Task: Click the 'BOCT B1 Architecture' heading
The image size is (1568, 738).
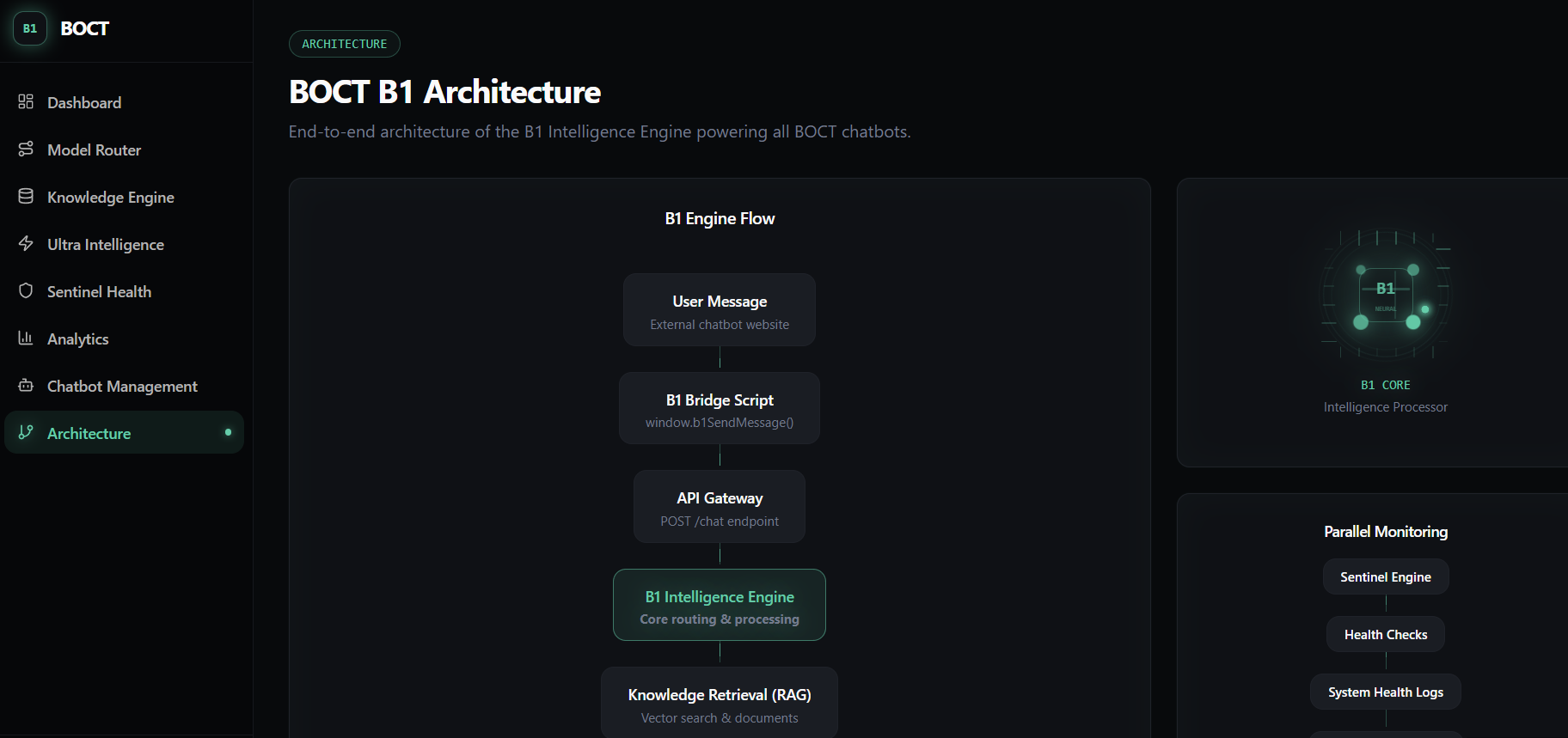Action: tap(444, 92)
